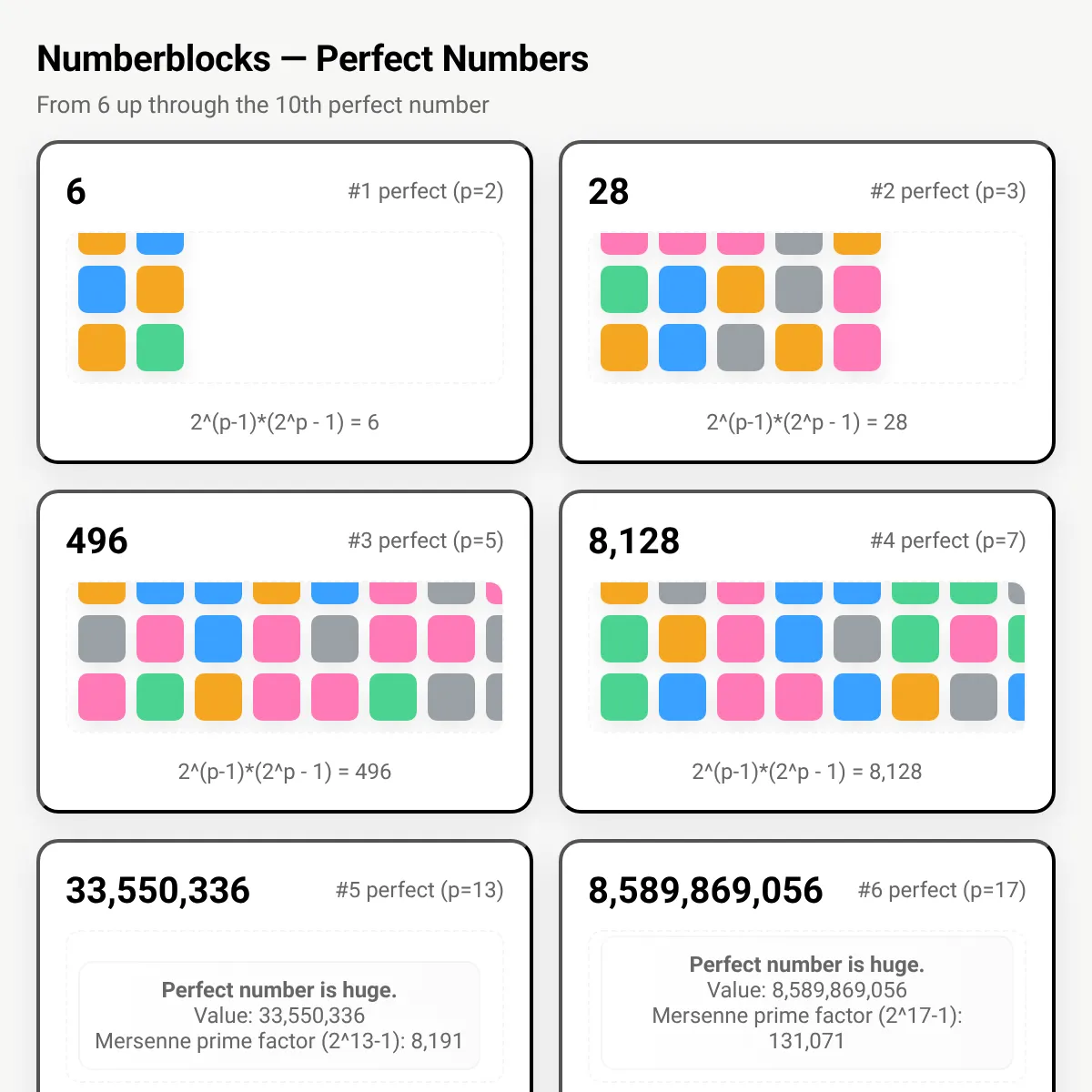Select the "#2 perfect (p=3)" label
Screen dimensions: 1092x1092
948,191
